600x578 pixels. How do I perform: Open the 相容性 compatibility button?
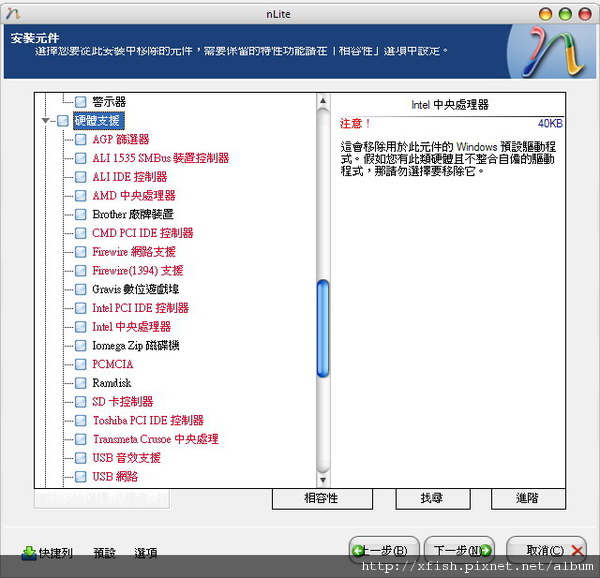tap(322, 498)
